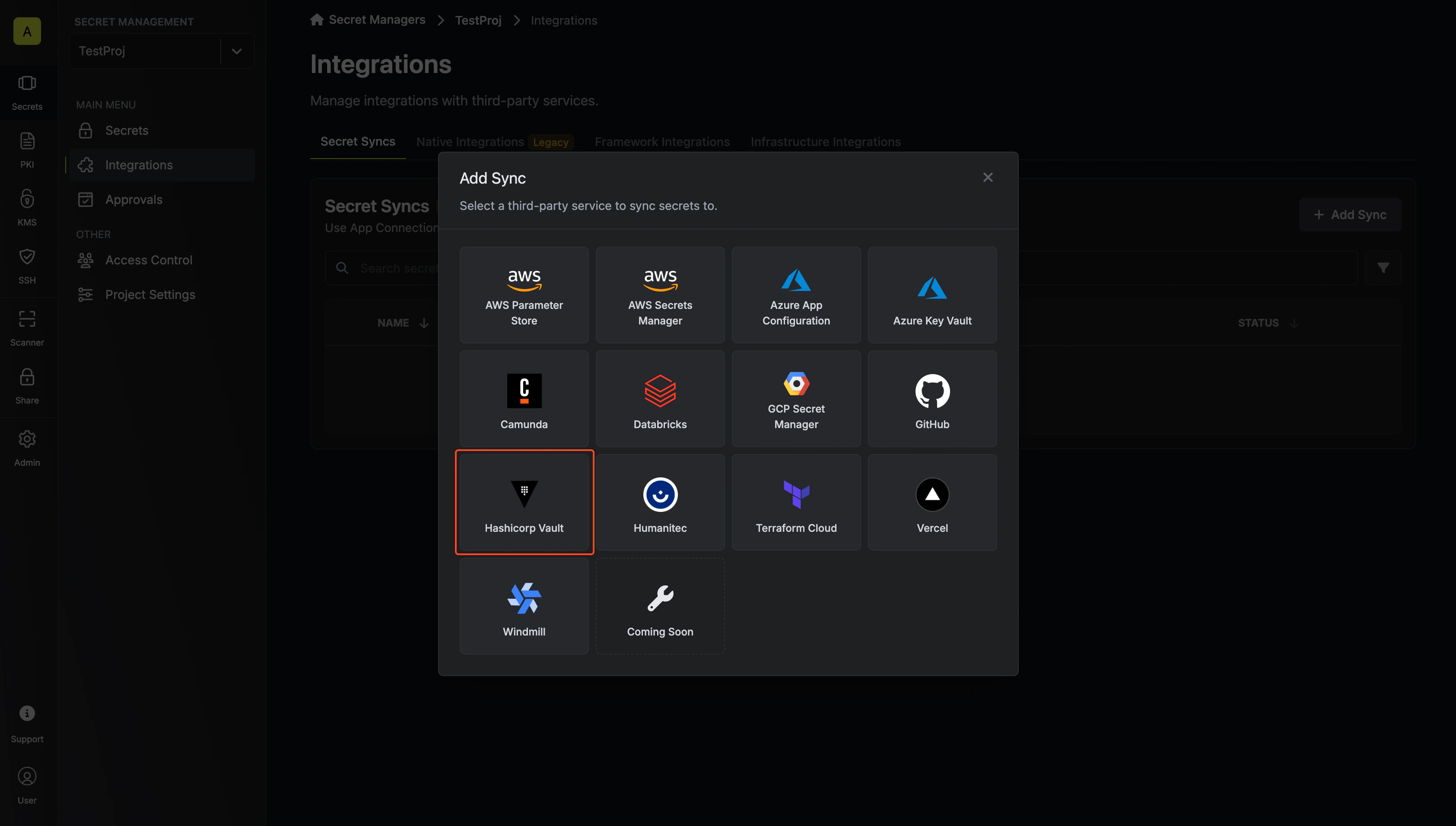The image size is (1456, 826).
Task: Click the Add Sync button
Action: coord(1350,214)
